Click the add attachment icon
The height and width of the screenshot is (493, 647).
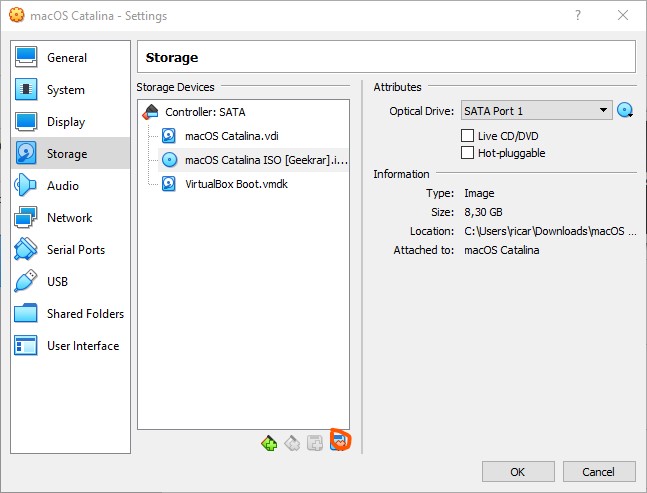click(315, 443)
